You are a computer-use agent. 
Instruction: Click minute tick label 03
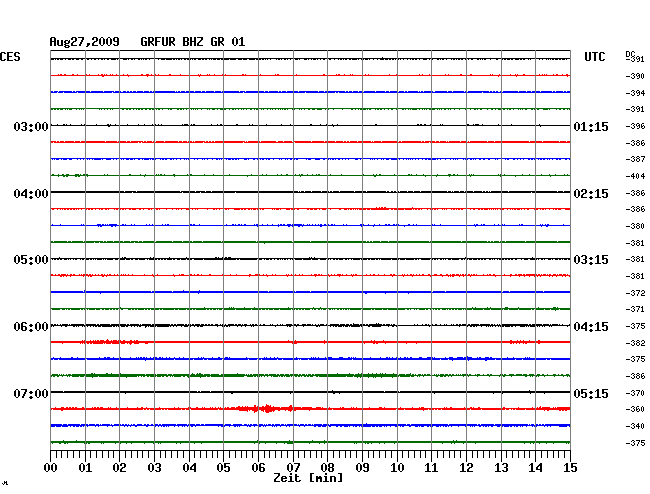(x=154, y=468)
